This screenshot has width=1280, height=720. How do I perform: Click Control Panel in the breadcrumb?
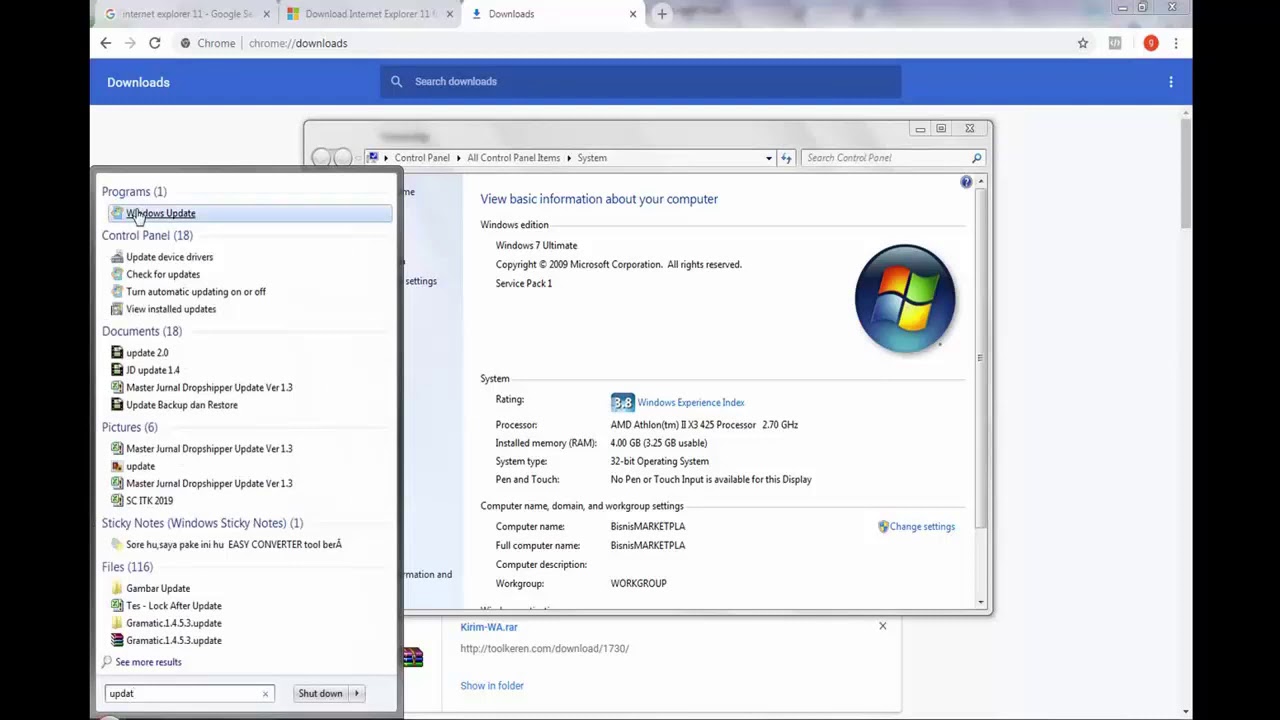pyautogui.click(x=422, y=158)
